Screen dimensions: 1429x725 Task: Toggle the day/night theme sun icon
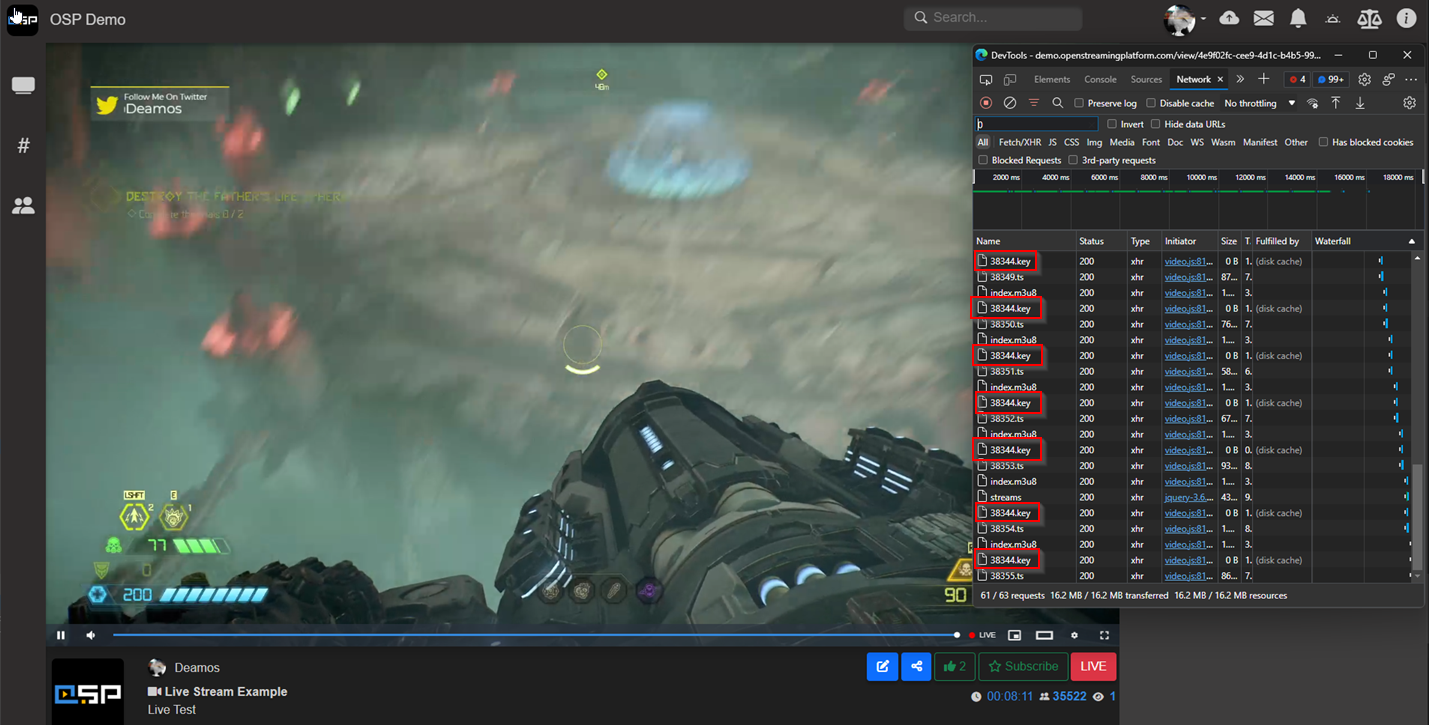tap(1333, 19)
